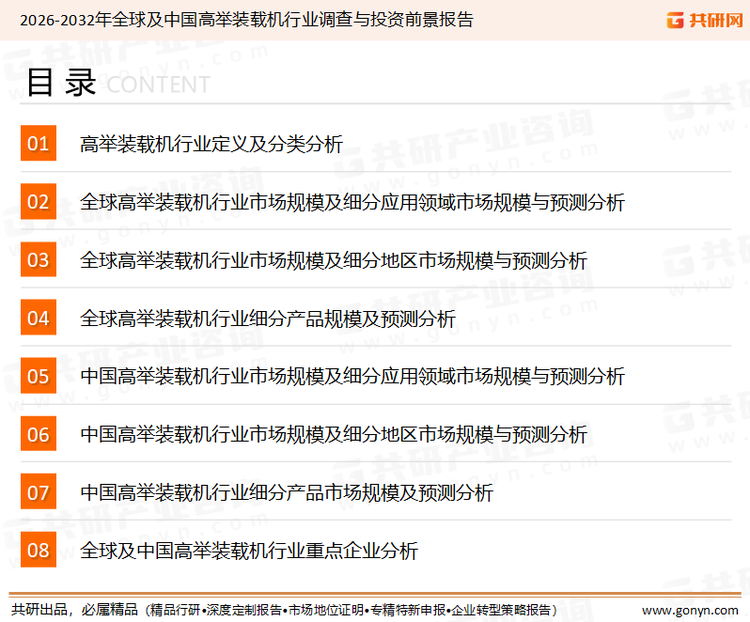Click the 共研网 logo in header

(705, 20)
